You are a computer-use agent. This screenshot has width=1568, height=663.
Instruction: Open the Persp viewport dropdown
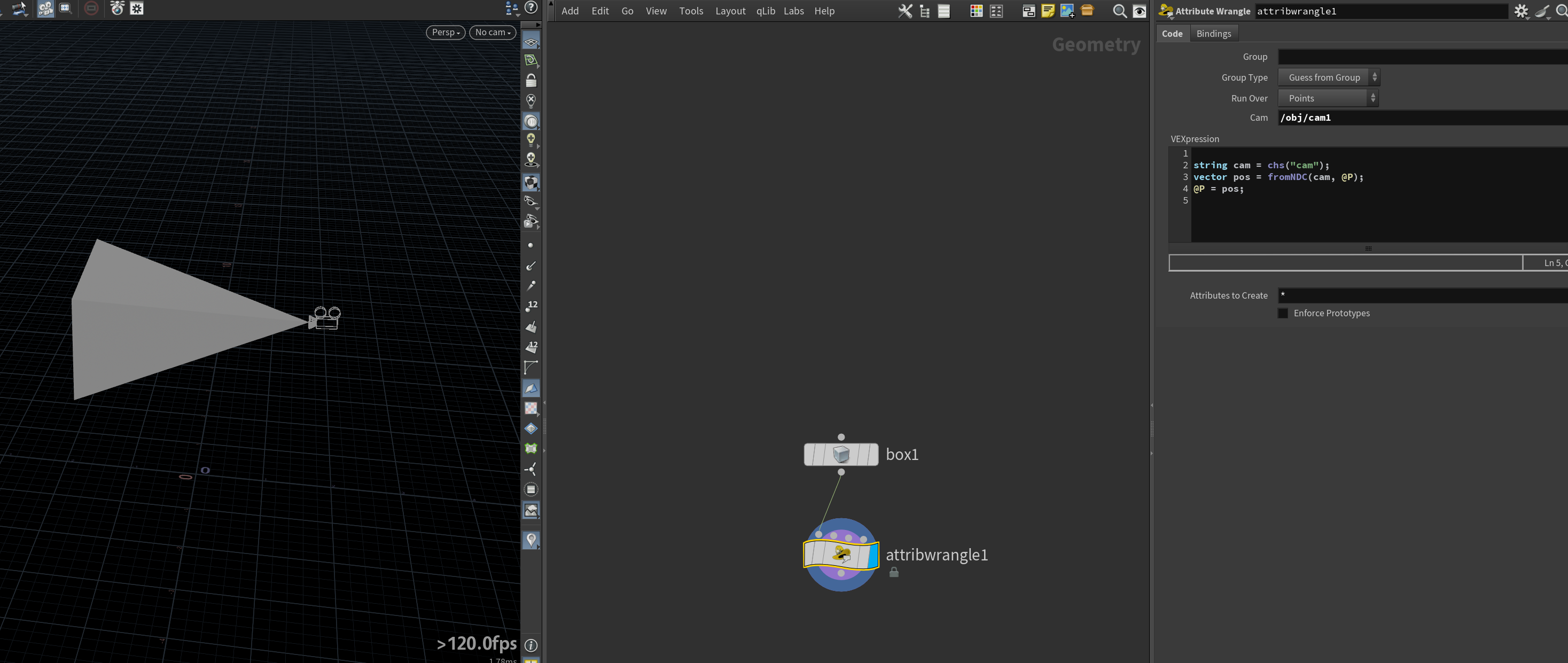[446, 32]
